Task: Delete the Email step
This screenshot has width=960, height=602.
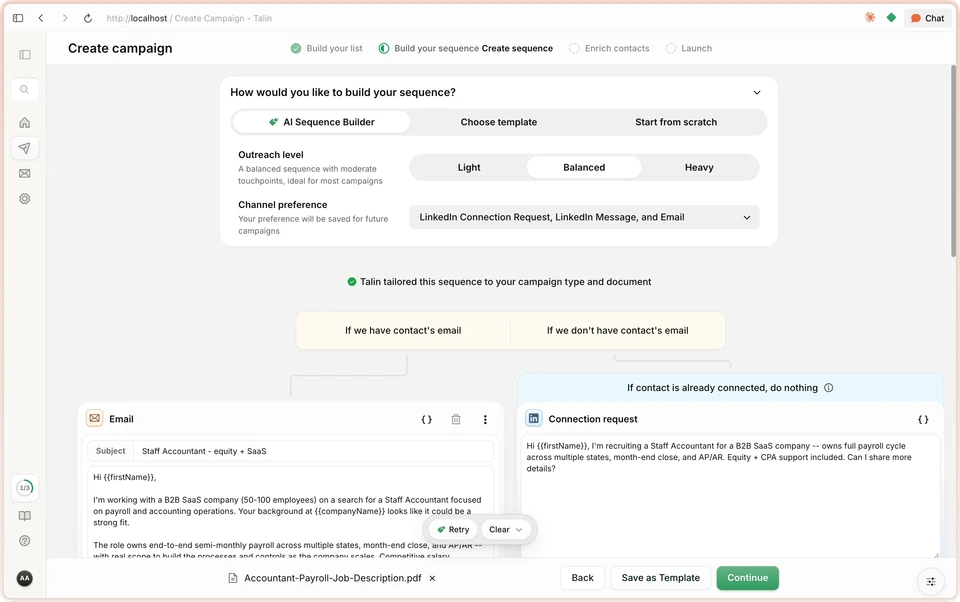Action: [456, 420]
